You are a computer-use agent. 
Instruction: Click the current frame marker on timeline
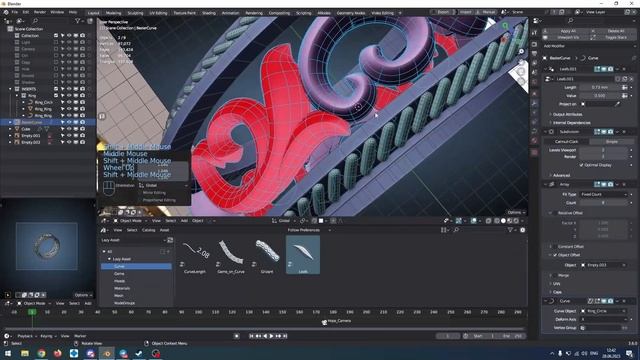click(32, 312)
